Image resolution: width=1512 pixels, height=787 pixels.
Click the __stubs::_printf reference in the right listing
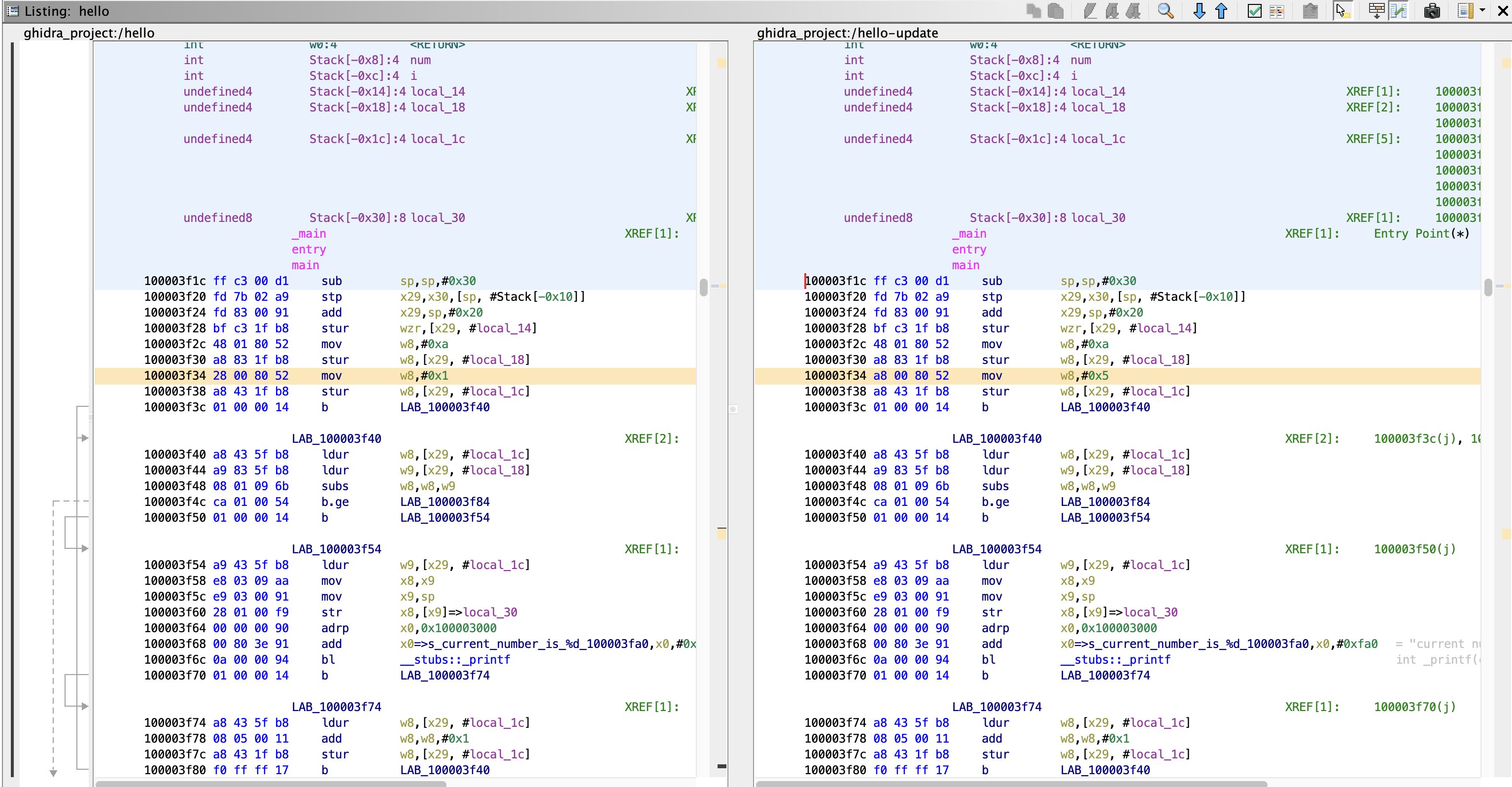(1115, 660)
